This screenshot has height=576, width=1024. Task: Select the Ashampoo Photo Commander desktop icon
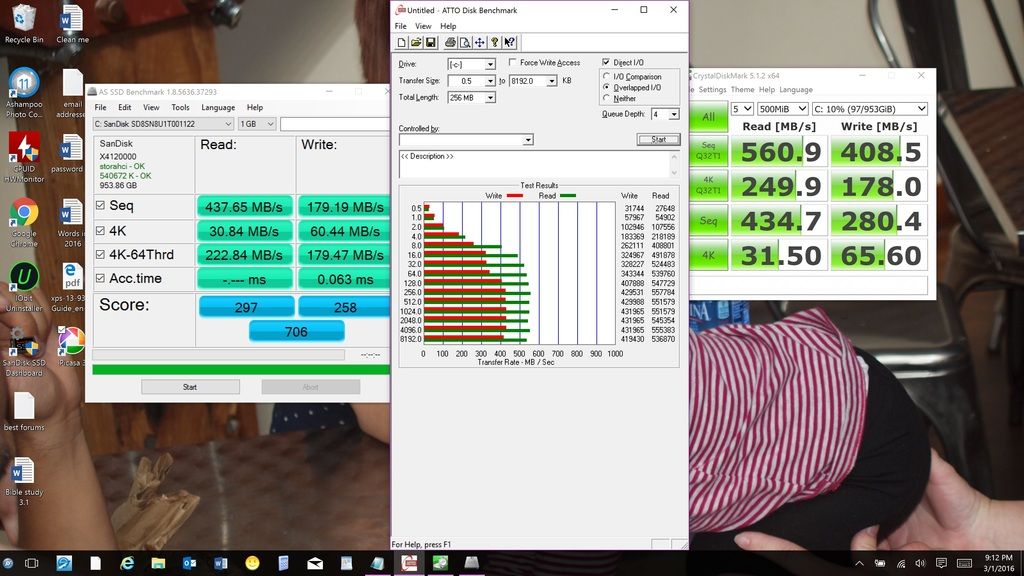click(24, 93)
